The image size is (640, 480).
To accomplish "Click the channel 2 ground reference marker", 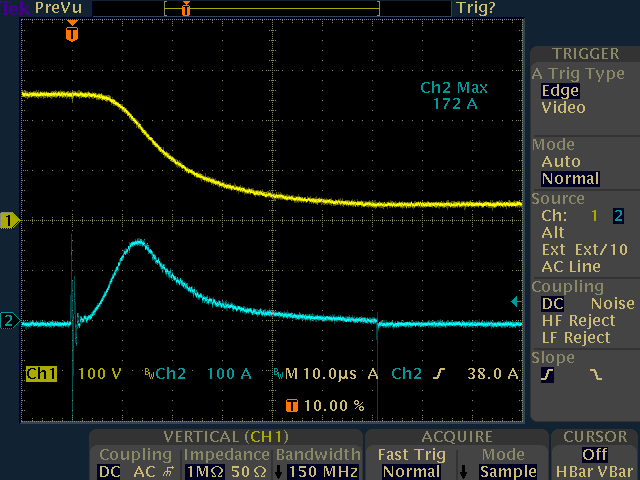I will 10,321.
